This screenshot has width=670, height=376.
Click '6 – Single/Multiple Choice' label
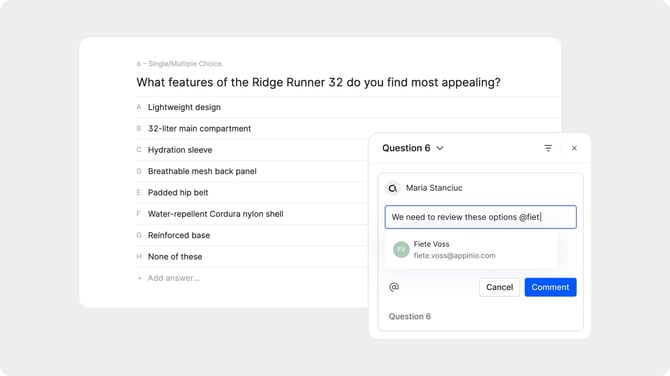(179, 64)
